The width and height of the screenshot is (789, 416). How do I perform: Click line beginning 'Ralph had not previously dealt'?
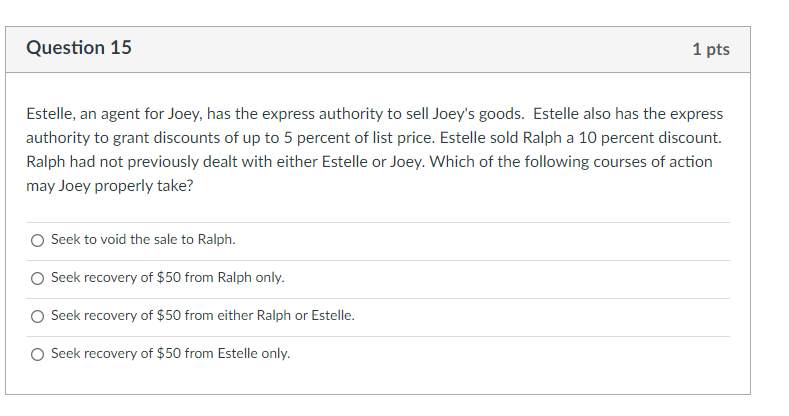click(369, 162)
